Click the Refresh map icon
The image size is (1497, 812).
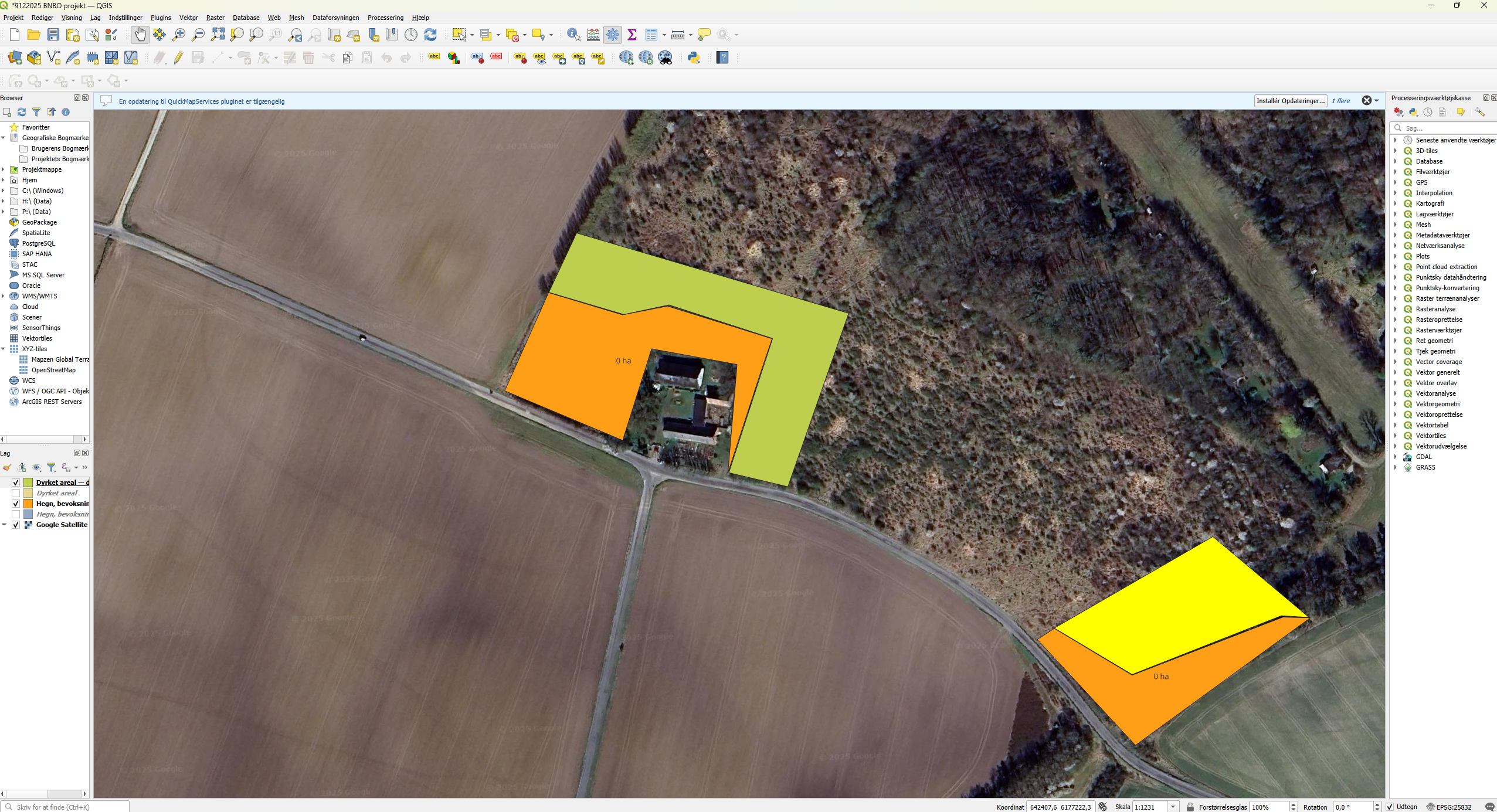(430, 35)
